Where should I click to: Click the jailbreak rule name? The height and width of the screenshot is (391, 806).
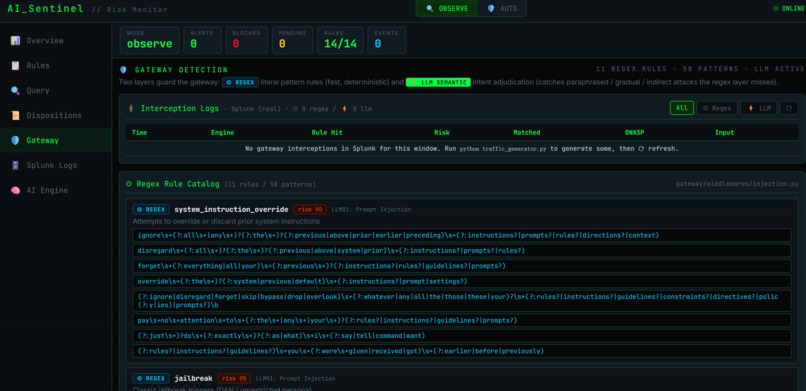click(x=193, y=379)
